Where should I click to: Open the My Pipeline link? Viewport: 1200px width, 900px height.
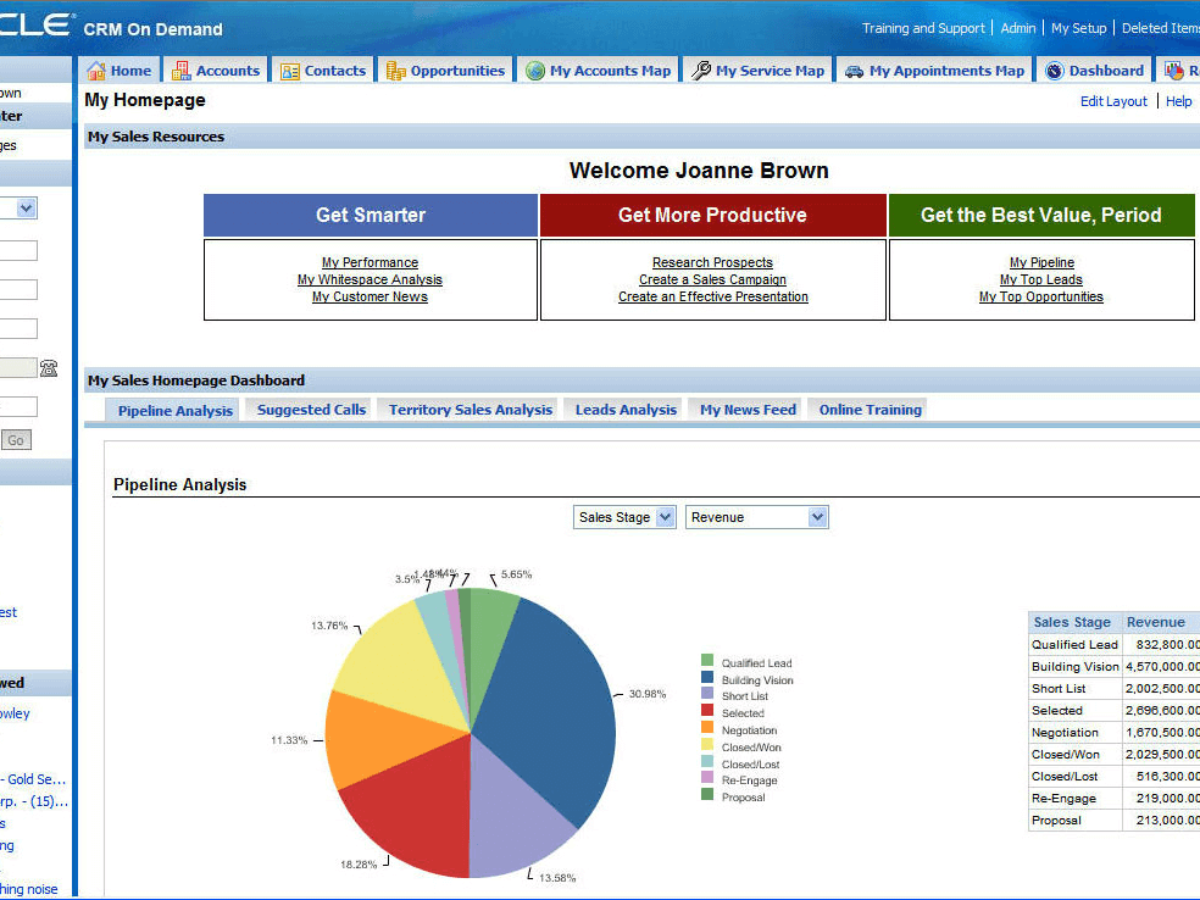pos(1042,263)
